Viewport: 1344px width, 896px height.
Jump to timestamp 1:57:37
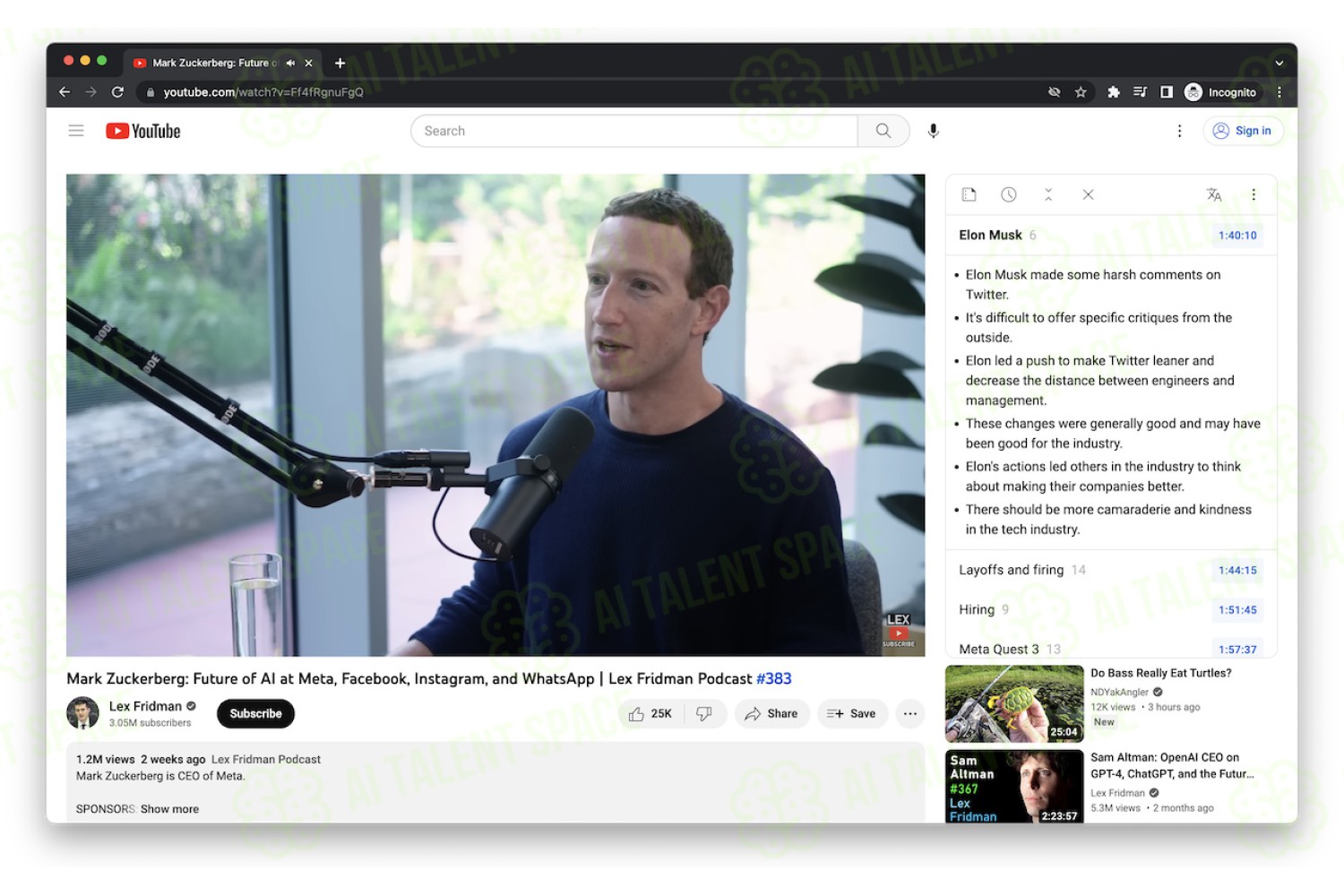[x=1236, y=649]
